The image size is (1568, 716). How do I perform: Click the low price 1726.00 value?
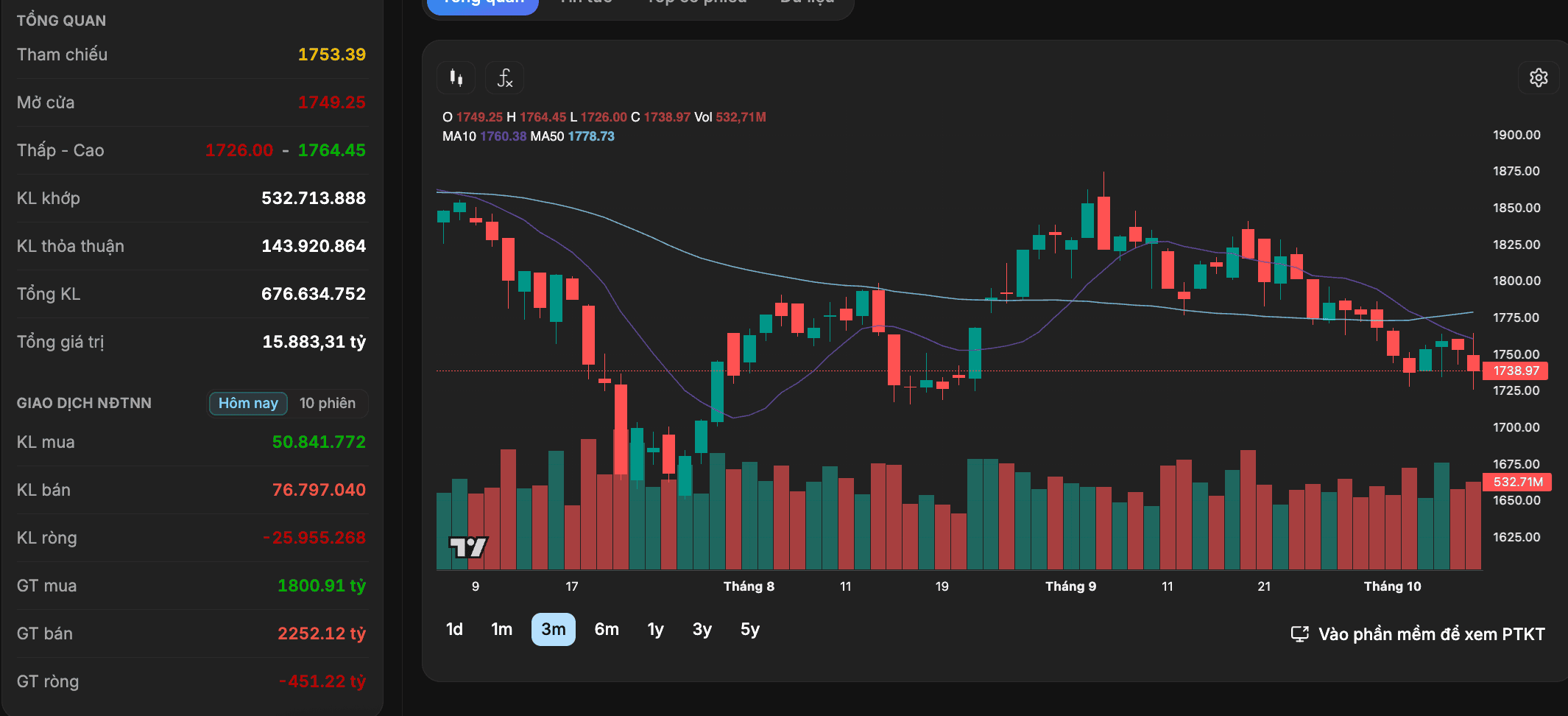tap(239, 150)
